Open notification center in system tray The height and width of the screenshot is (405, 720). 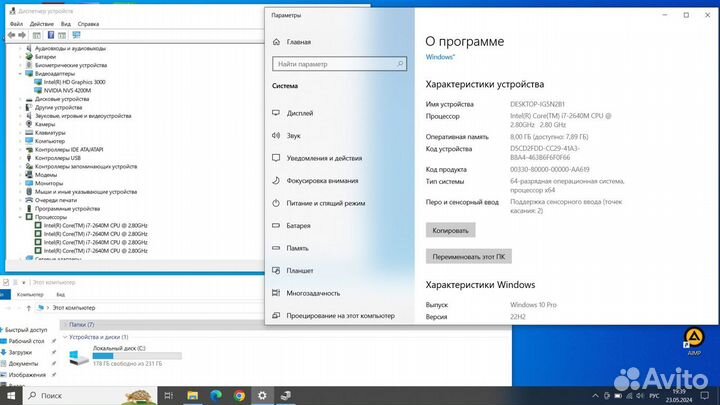click(x=704, y=395)
